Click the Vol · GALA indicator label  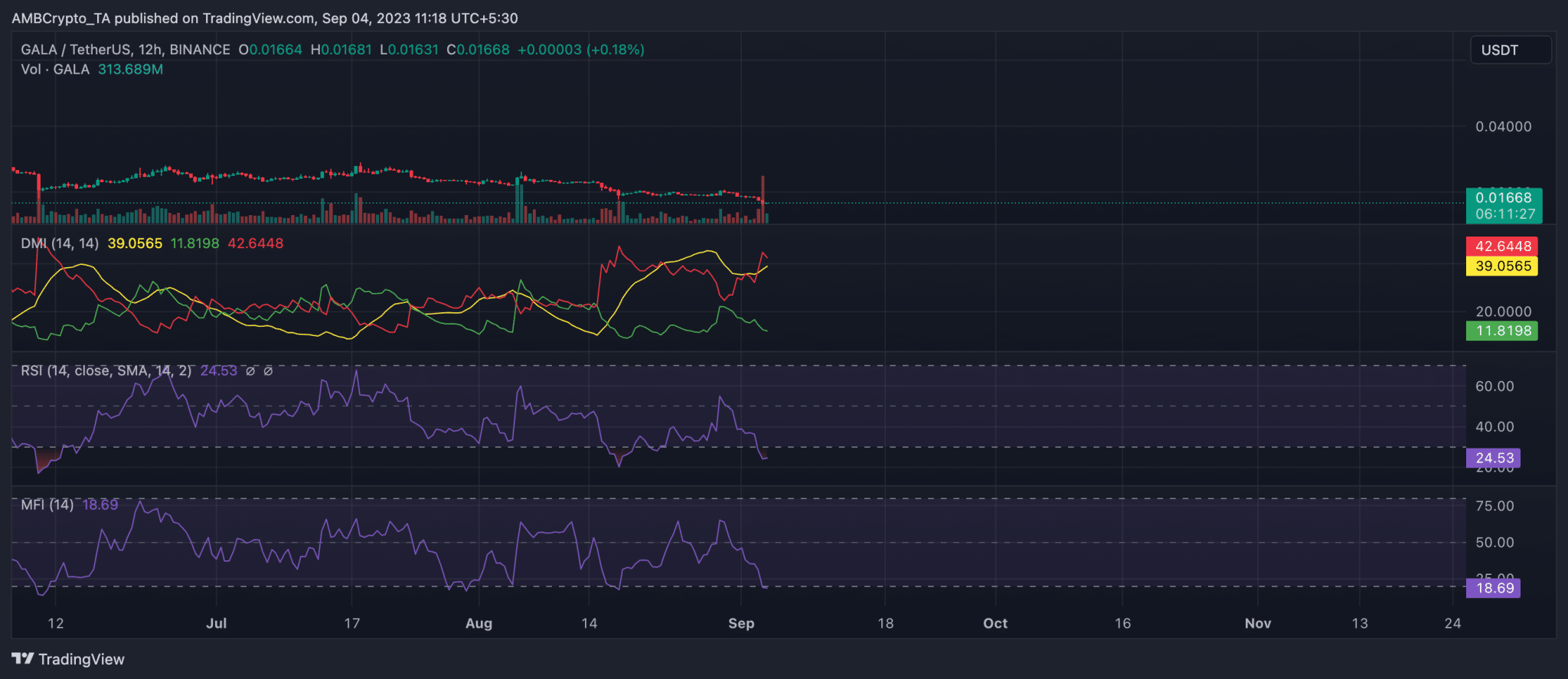(x=55, y=70)
